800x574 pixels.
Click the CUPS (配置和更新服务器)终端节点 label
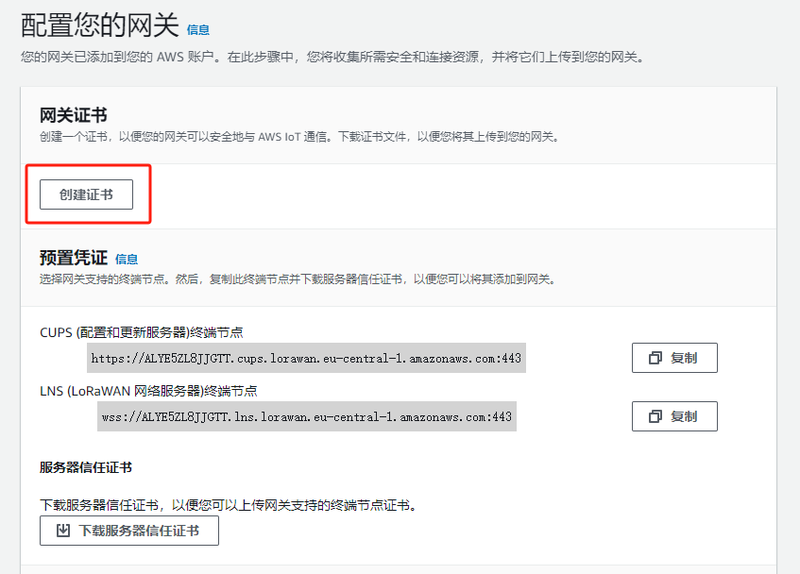(x=141, y=332)
